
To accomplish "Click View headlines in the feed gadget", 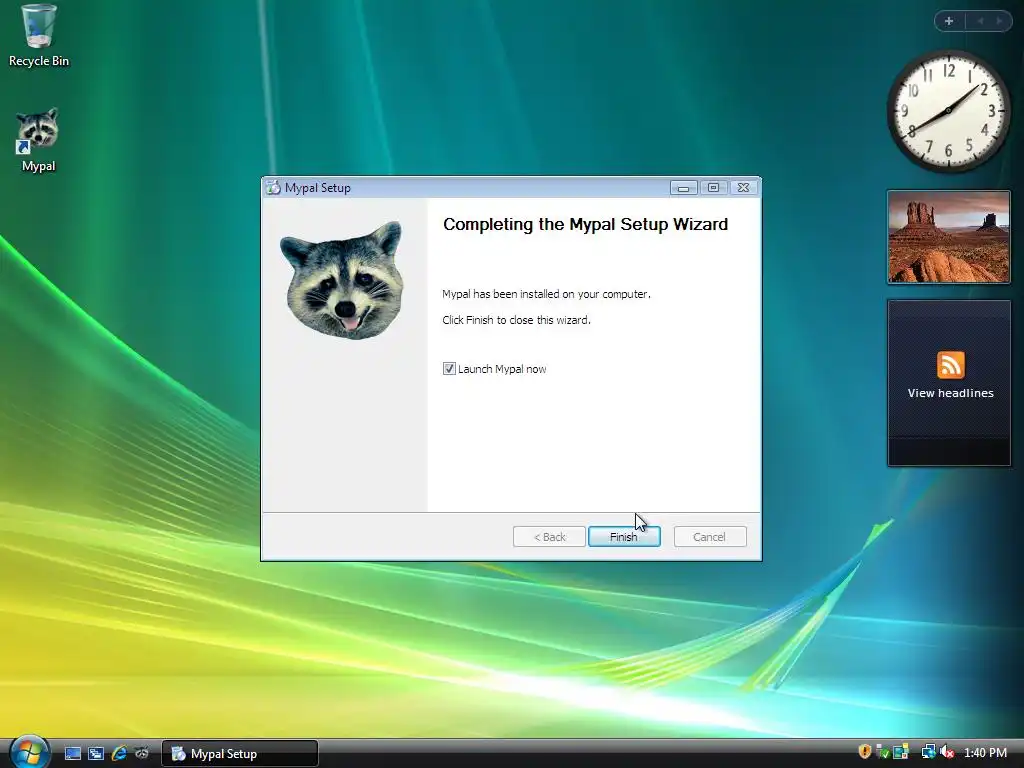I will coord(950,393).
